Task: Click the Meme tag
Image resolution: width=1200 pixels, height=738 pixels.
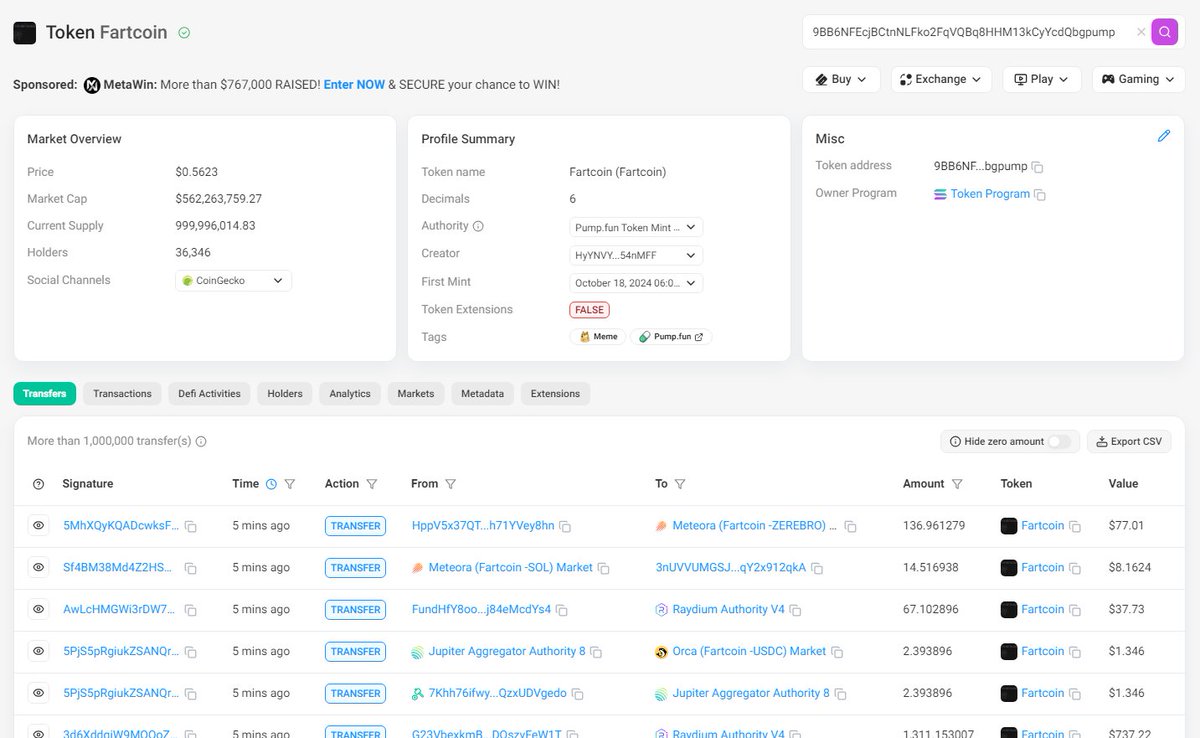Action: click(598, 337)
